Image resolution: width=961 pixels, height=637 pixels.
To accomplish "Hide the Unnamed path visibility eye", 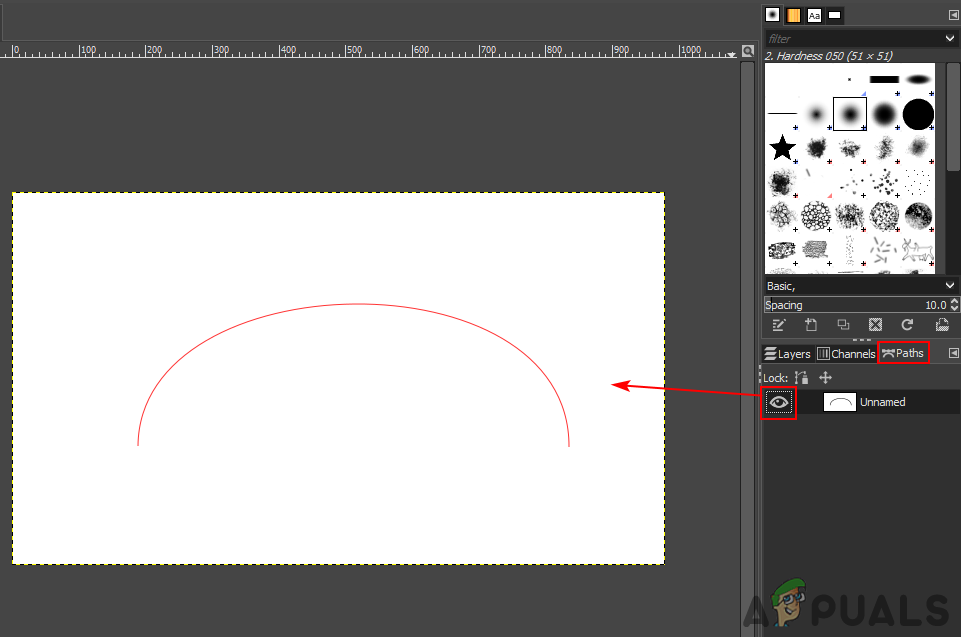I will pos(779,402).
